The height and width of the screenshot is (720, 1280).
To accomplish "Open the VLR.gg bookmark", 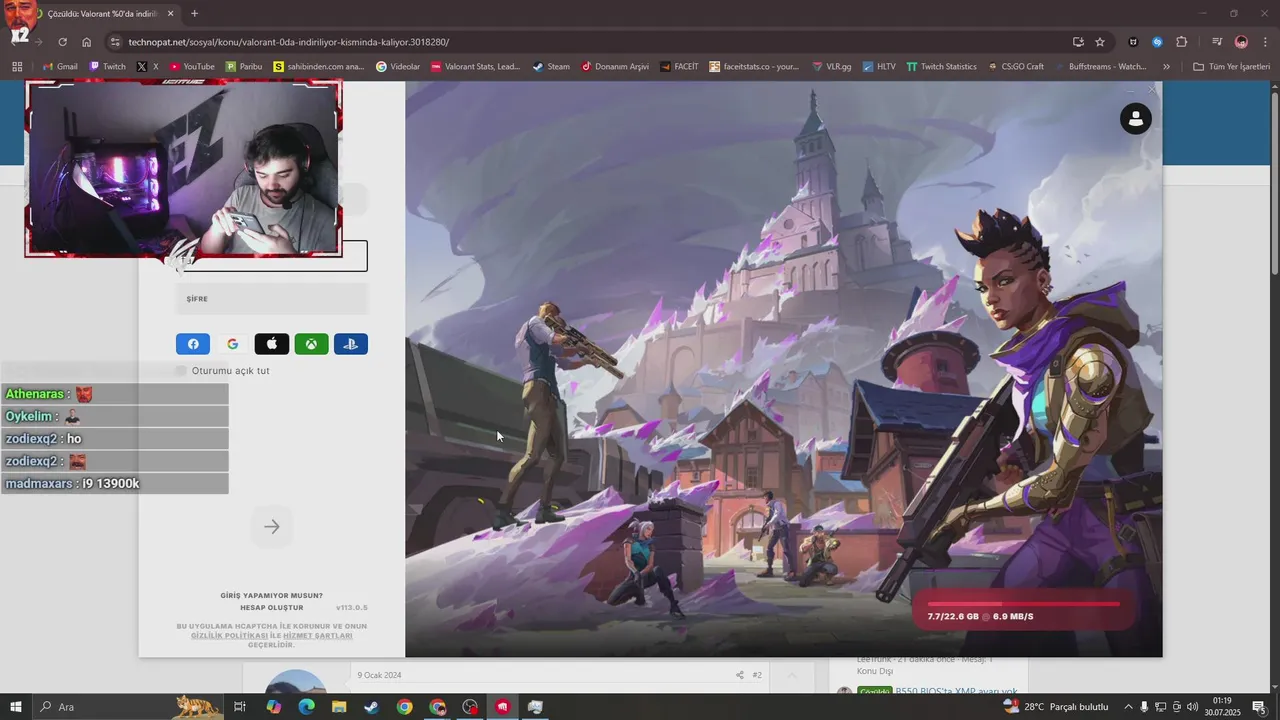I will [832, 67].
